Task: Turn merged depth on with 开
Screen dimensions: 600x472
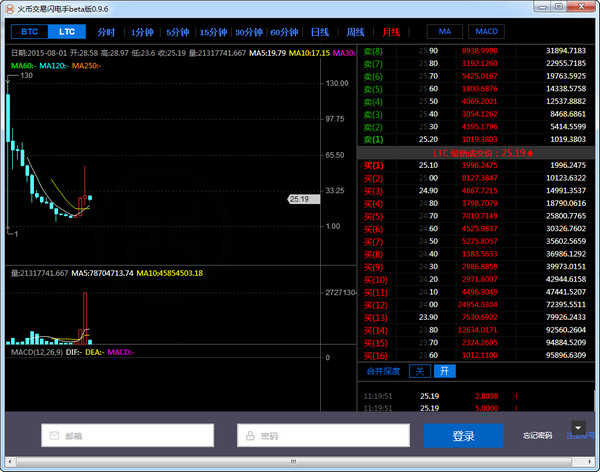Action: (x=443, y=371)
